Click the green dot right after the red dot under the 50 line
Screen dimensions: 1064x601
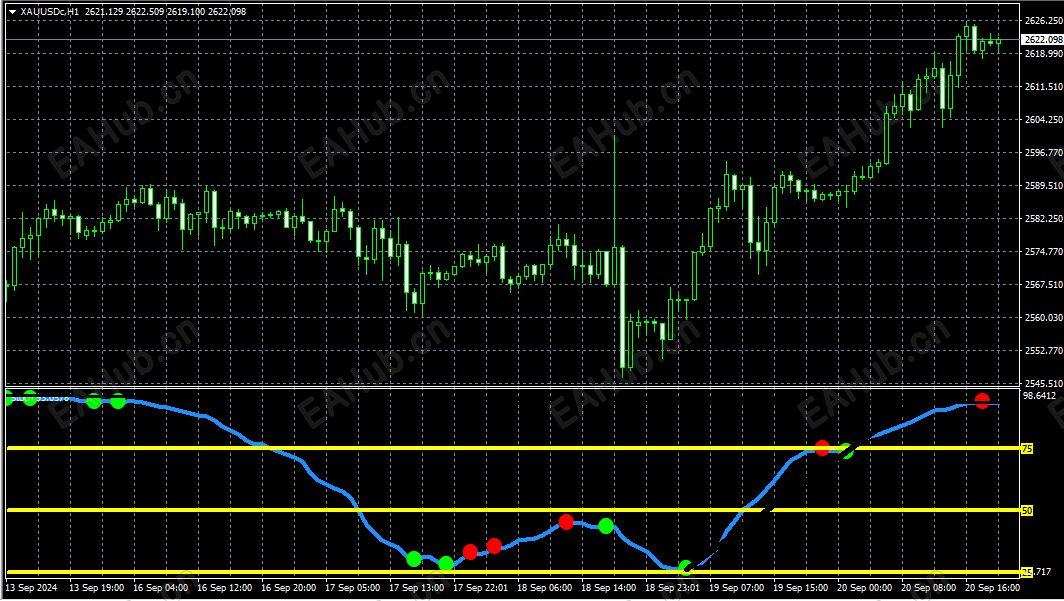606,526
